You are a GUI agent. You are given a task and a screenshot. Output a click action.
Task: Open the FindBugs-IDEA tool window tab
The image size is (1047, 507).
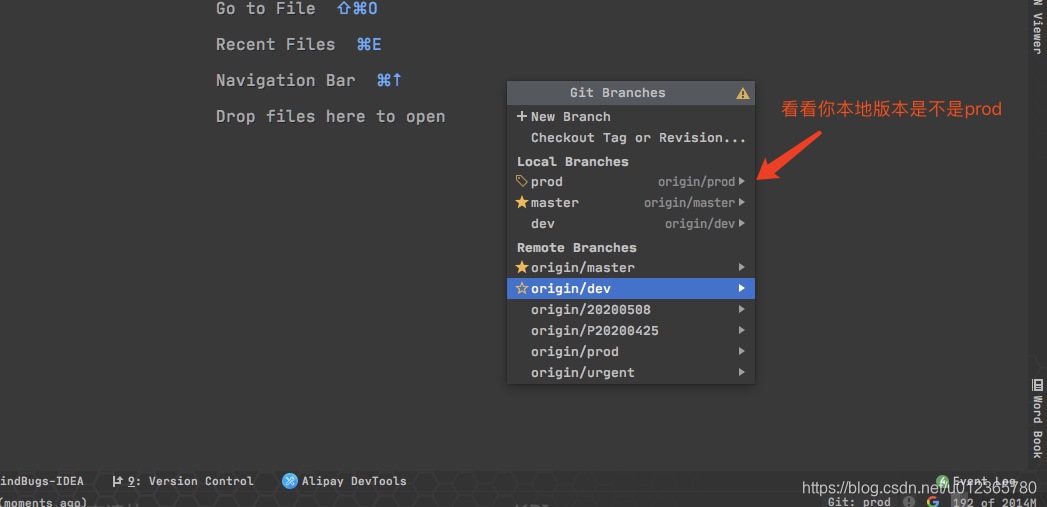pyautogui.click(x=41, y=481)
